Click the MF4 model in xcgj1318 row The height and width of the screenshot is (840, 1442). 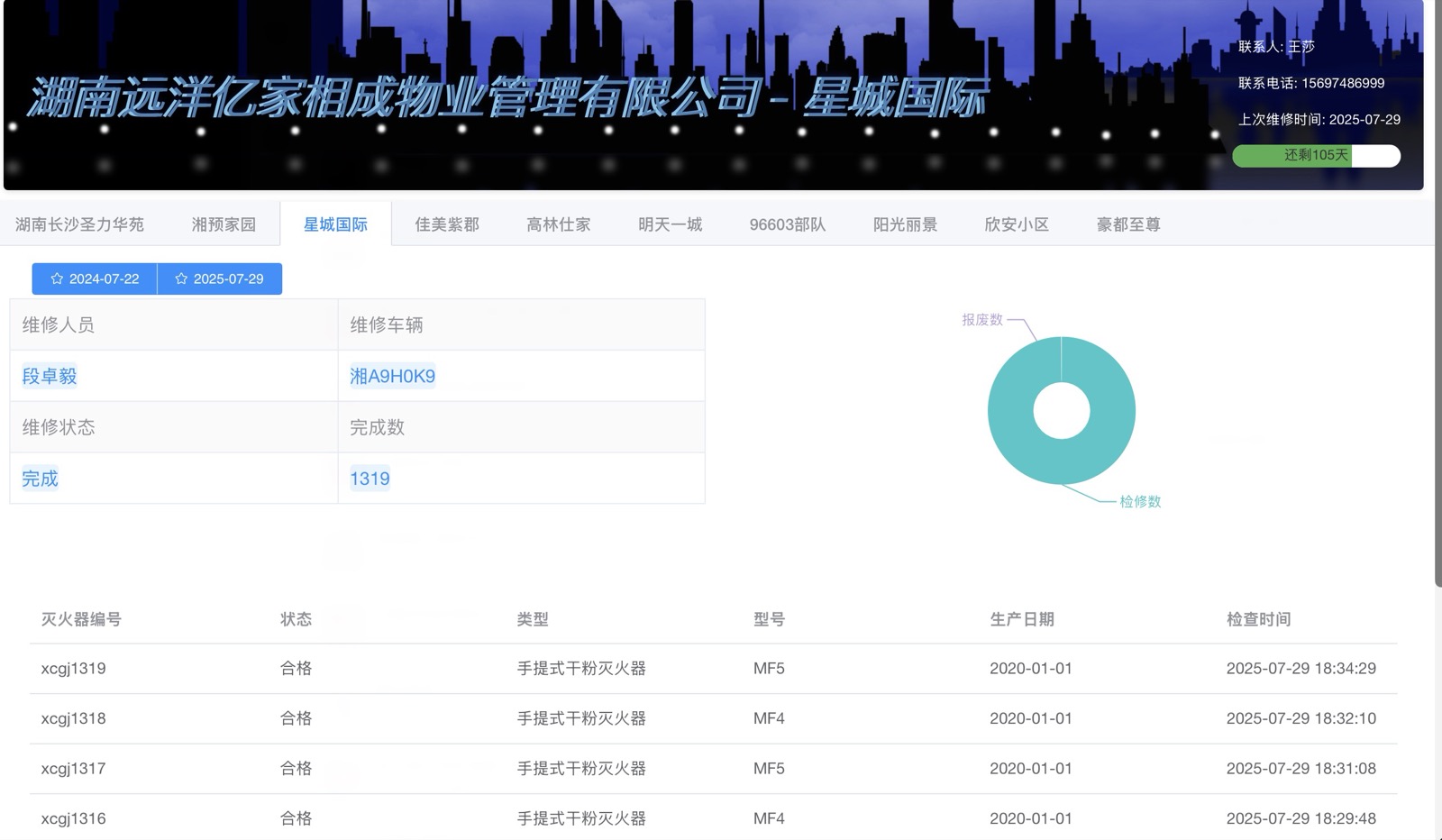(769, 718)
